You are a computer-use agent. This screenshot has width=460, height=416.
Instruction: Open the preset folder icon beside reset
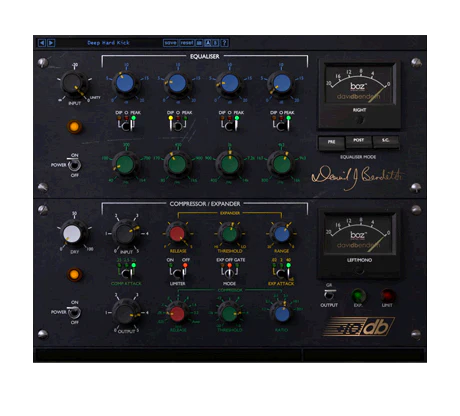tap(199, 43)
